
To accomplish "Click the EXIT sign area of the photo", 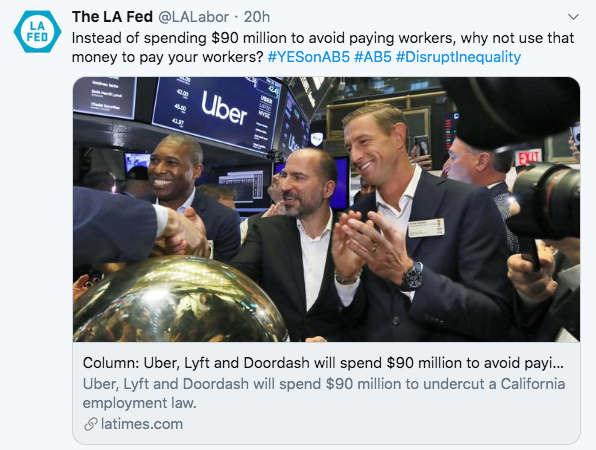I will click(x=528, y=157).
